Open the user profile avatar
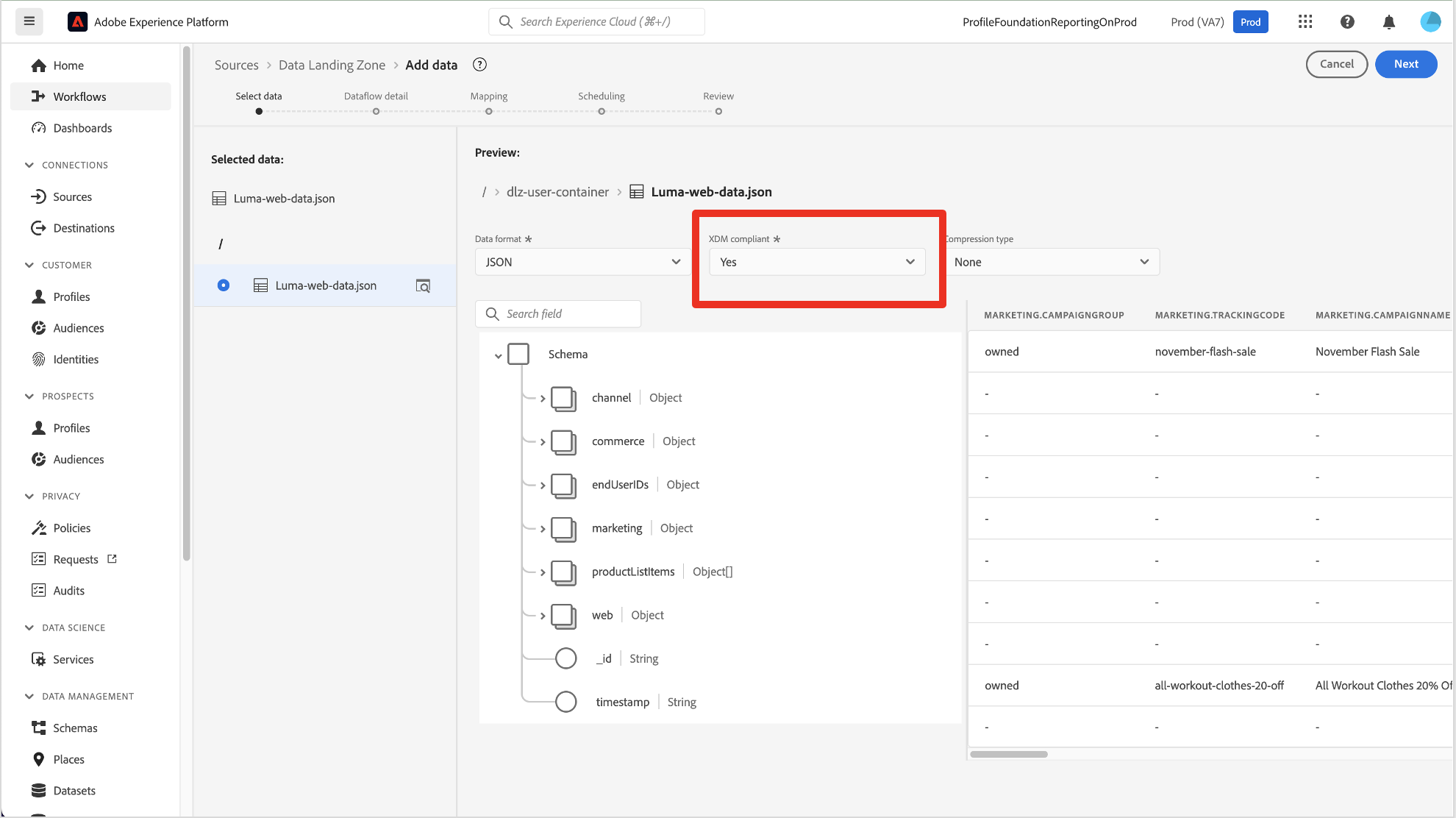 (x=1430, y=22)
